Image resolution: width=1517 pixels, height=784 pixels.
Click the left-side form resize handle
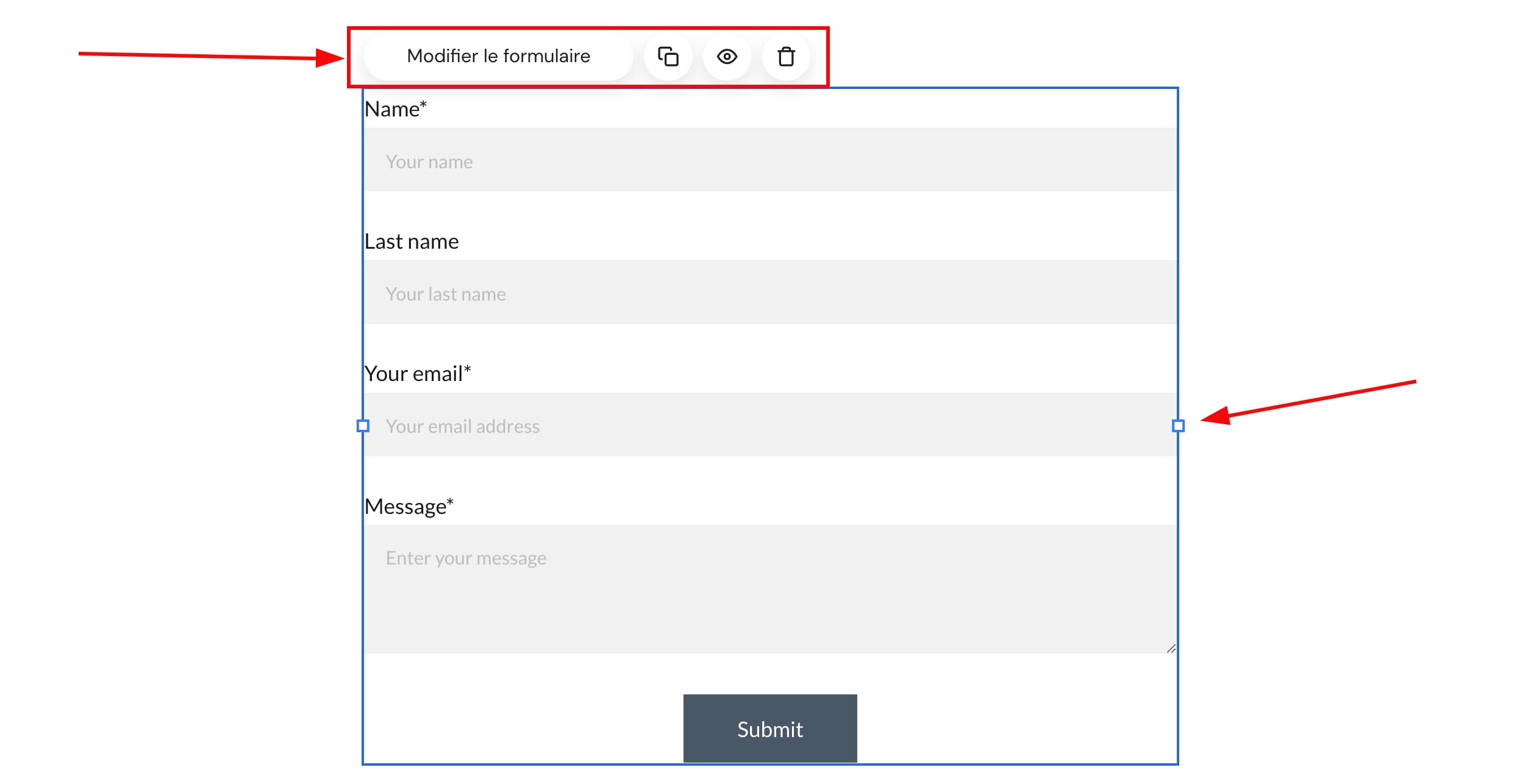click(x=363, y=426)
